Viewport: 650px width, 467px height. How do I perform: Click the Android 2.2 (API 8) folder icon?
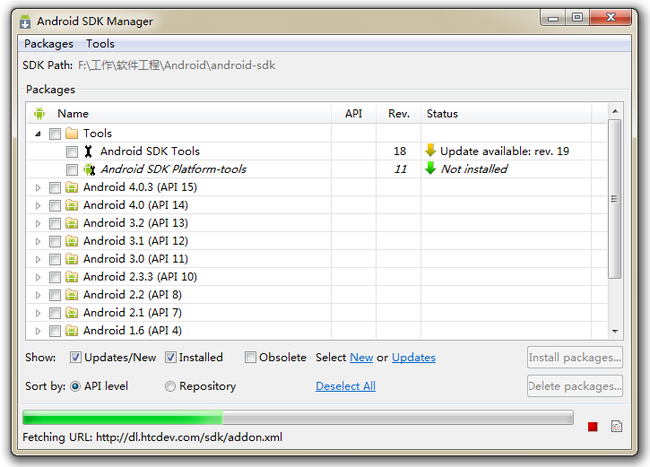point(72,295)
